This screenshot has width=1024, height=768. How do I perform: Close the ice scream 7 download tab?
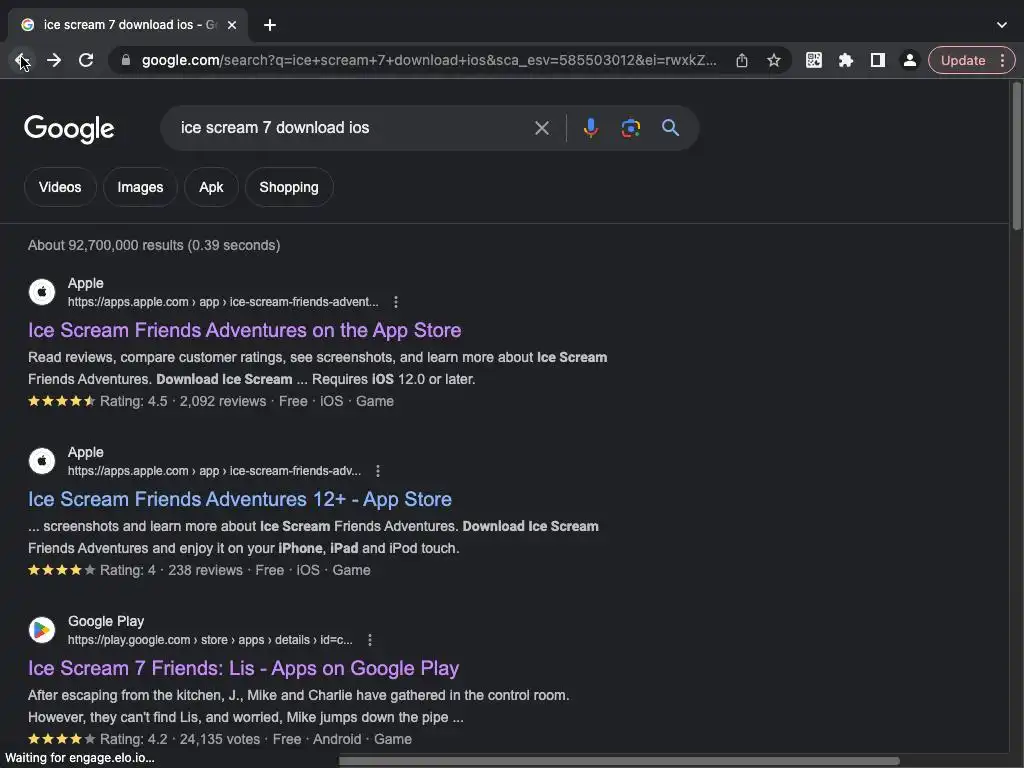click(232, 25)
